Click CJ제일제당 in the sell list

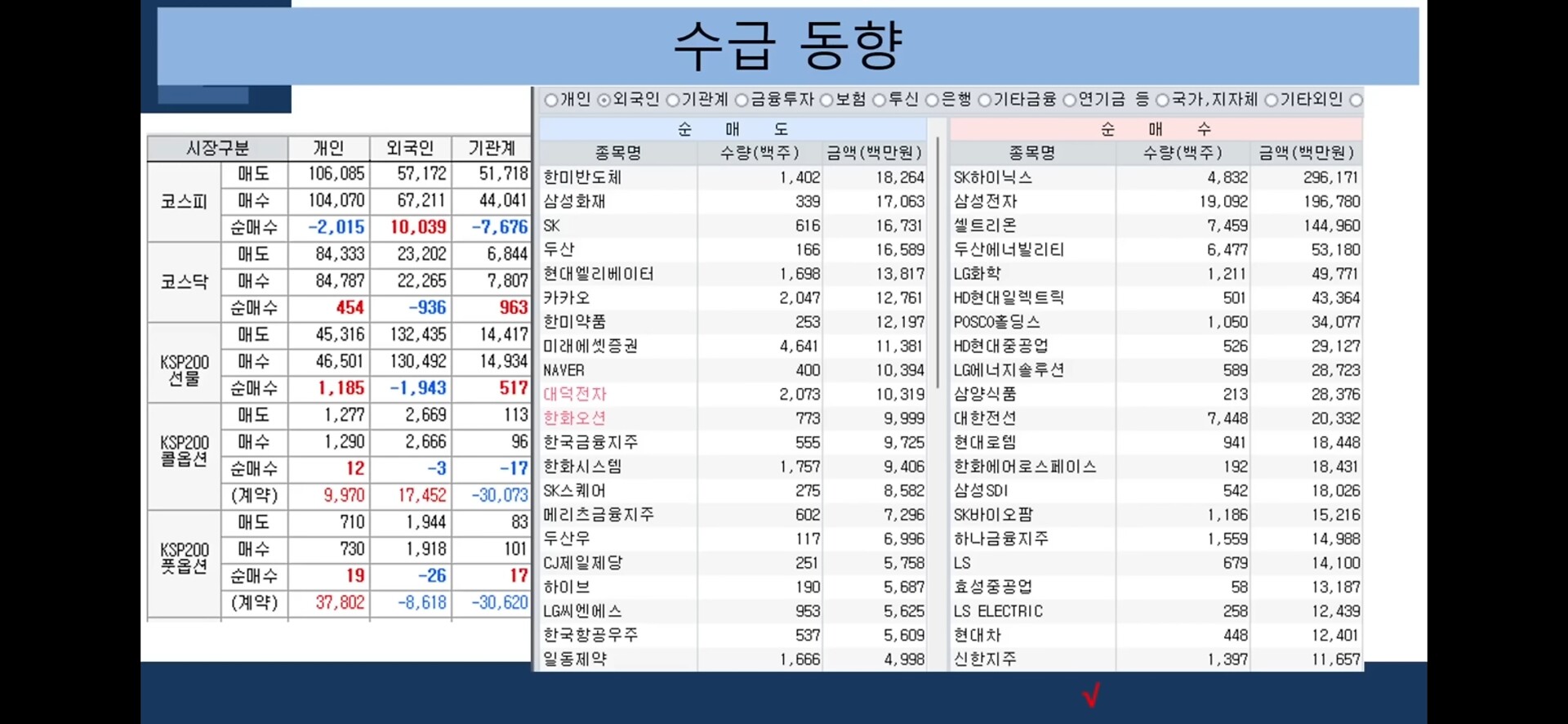[x=583, y=563]
